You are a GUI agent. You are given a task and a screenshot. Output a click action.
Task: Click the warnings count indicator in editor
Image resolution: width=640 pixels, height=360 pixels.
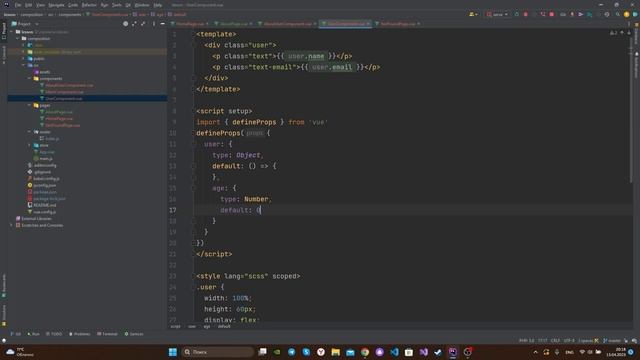pyautogui.click(x=613, y=33)
